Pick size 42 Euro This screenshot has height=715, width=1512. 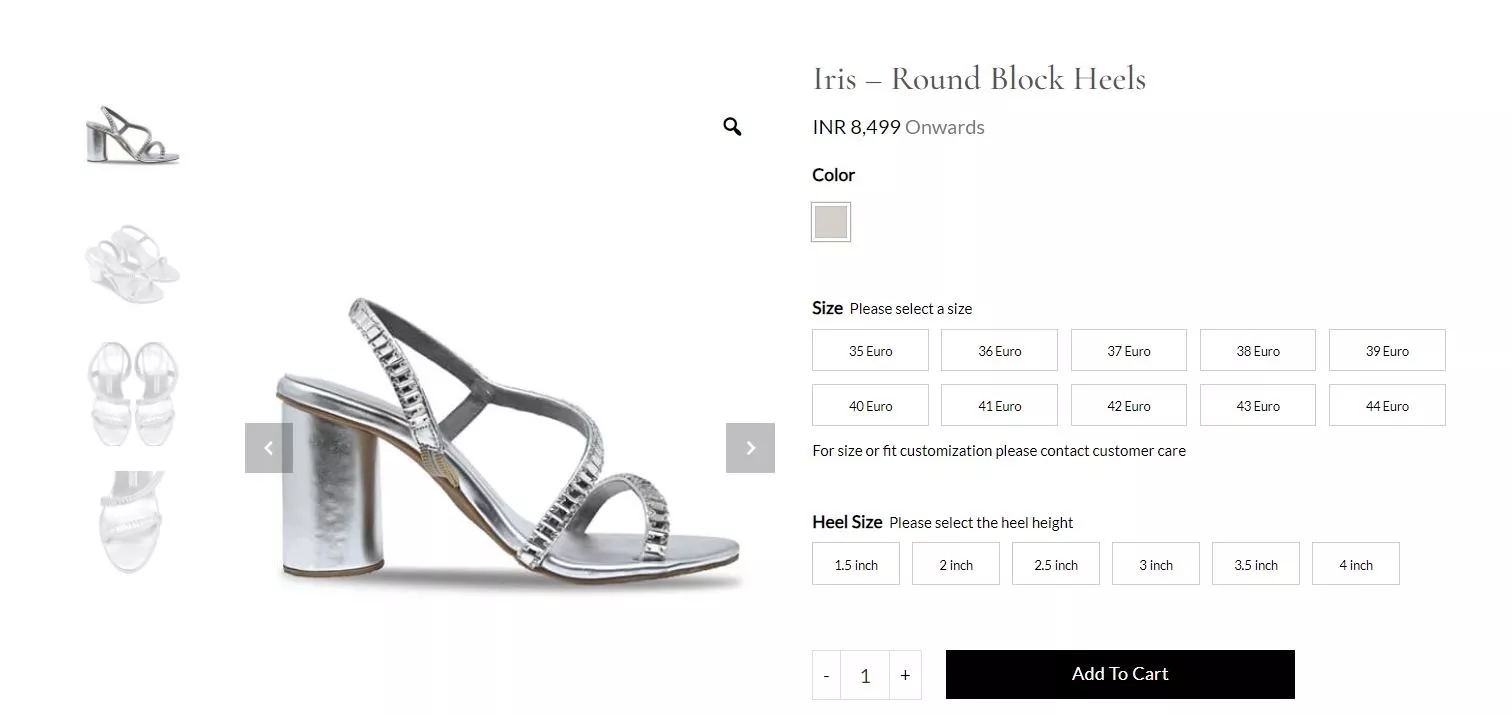[1128, 406]
